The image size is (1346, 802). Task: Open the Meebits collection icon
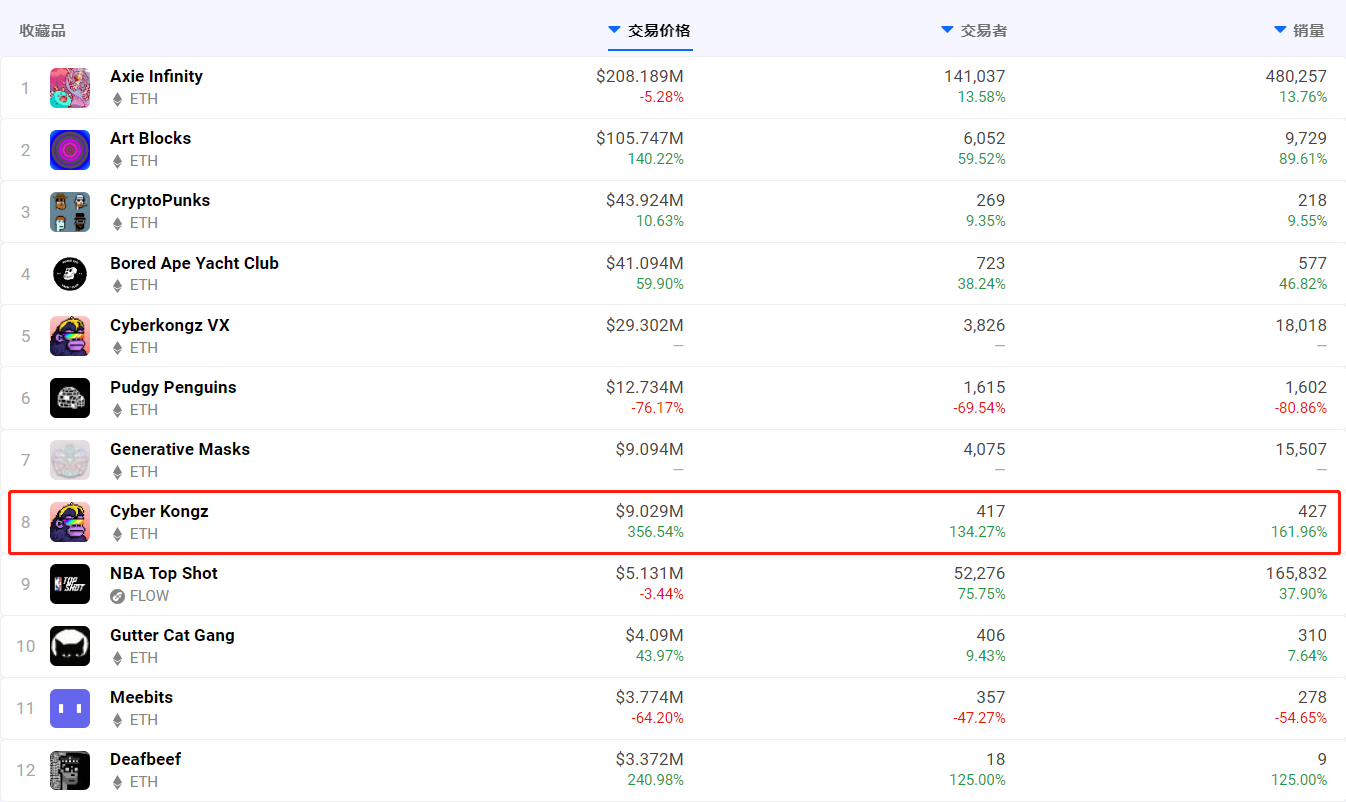tap(70, 708)
